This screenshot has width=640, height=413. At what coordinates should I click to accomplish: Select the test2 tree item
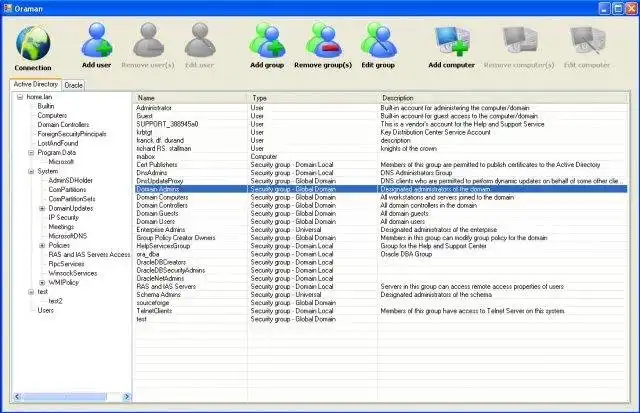point(56,301)
